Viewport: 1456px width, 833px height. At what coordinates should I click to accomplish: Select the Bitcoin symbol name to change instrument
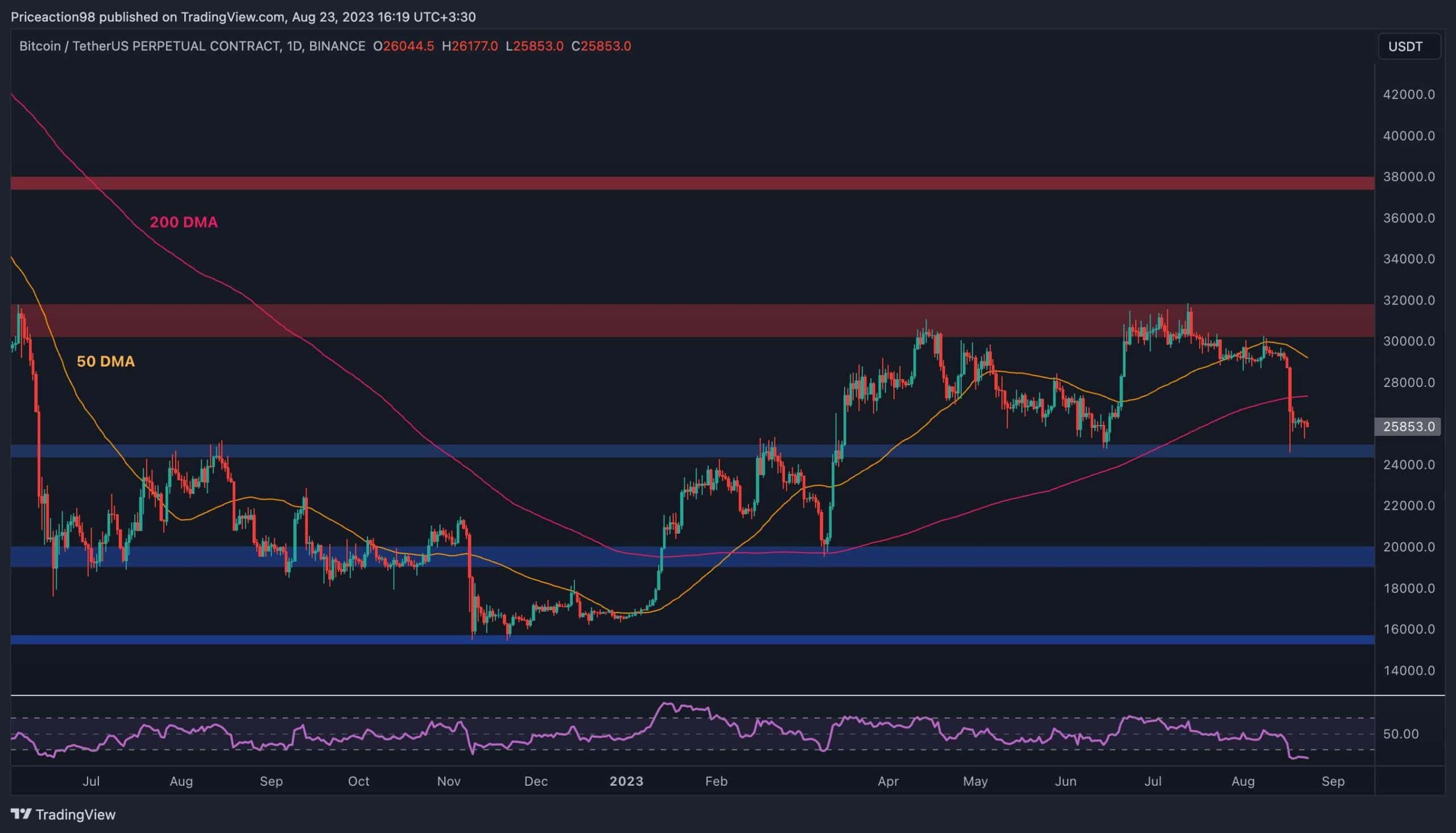pos(41,46)
